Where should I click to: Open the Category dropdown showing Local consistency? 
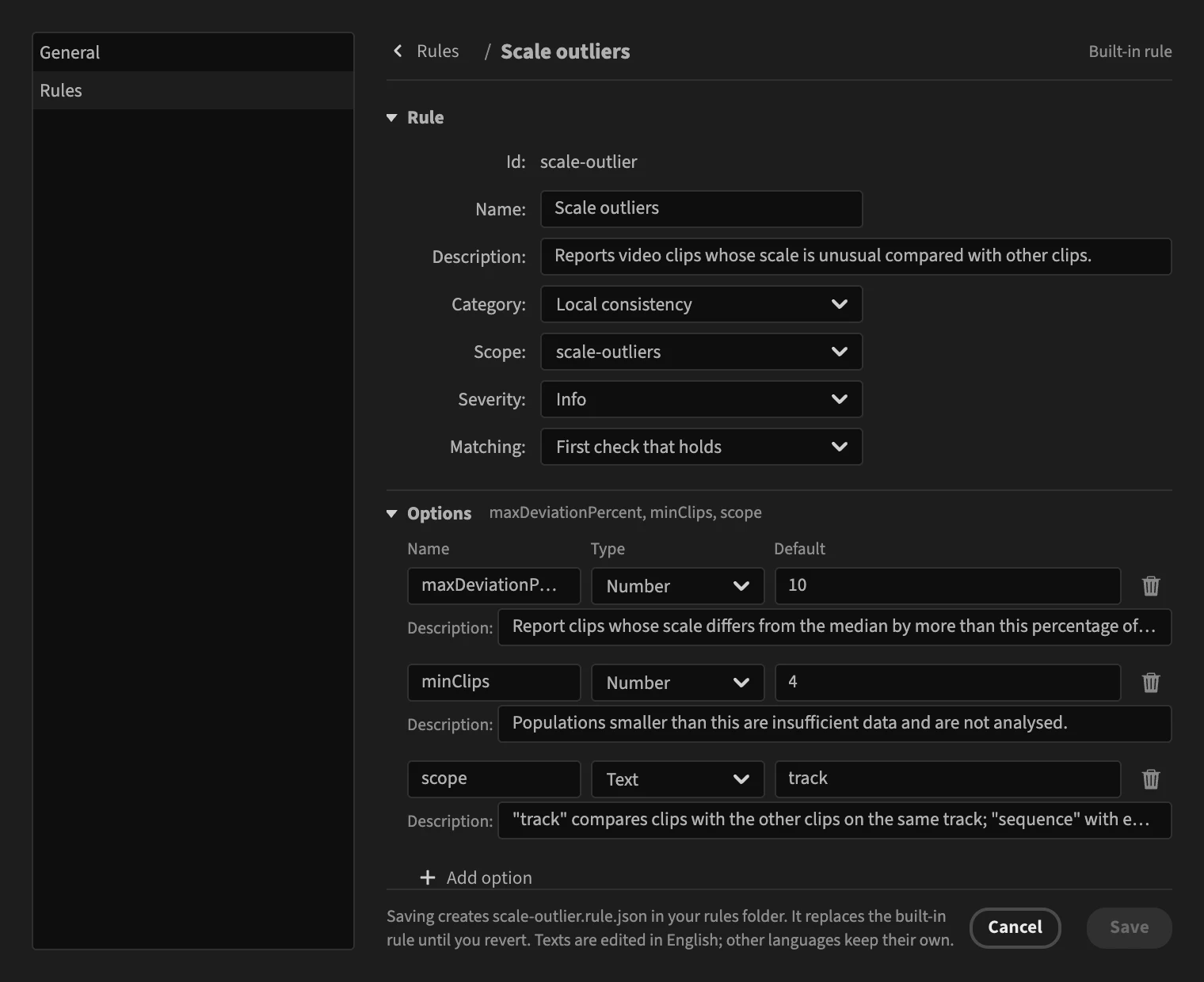point(701,304)
